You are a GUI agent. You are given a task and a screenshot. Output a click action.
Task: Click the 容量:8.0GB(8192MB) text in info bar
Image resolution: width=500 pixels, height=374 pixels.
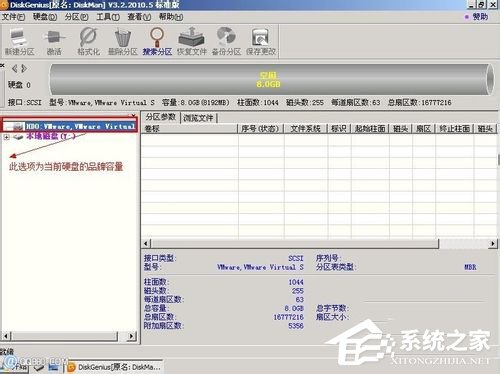[196, 102]
